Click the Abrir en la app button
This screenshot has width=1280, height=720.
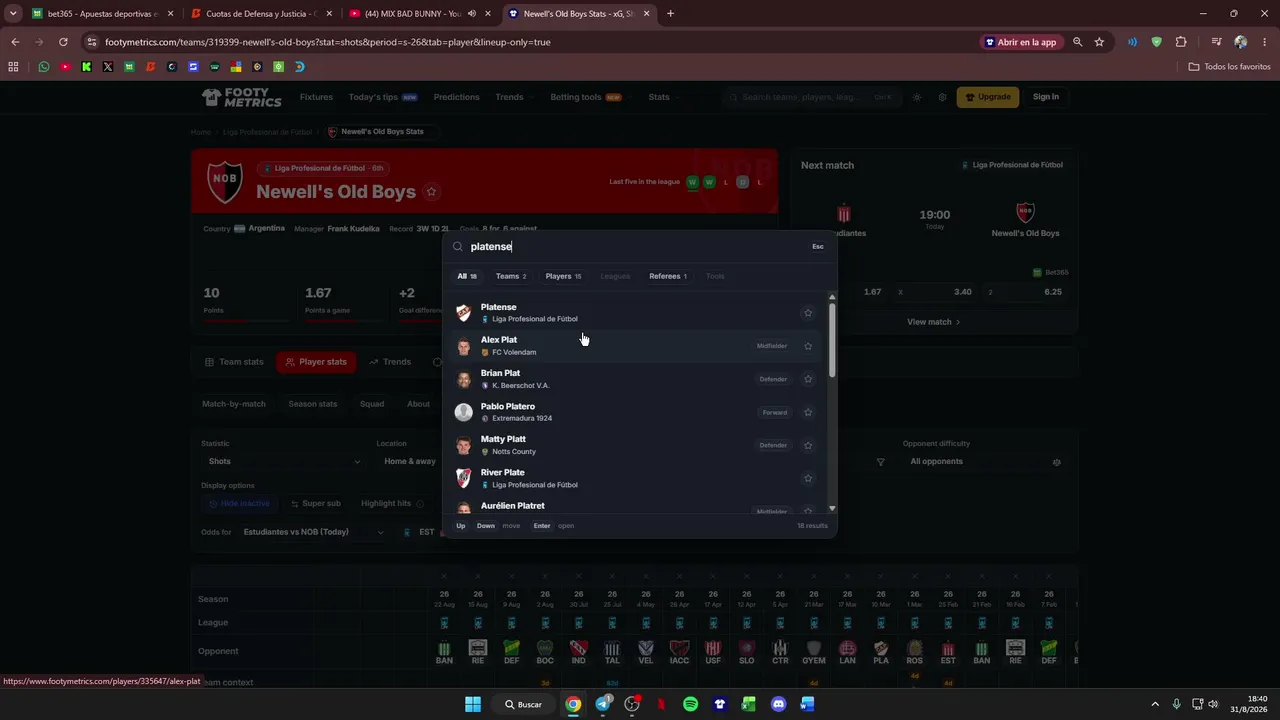pos(1020,42)
